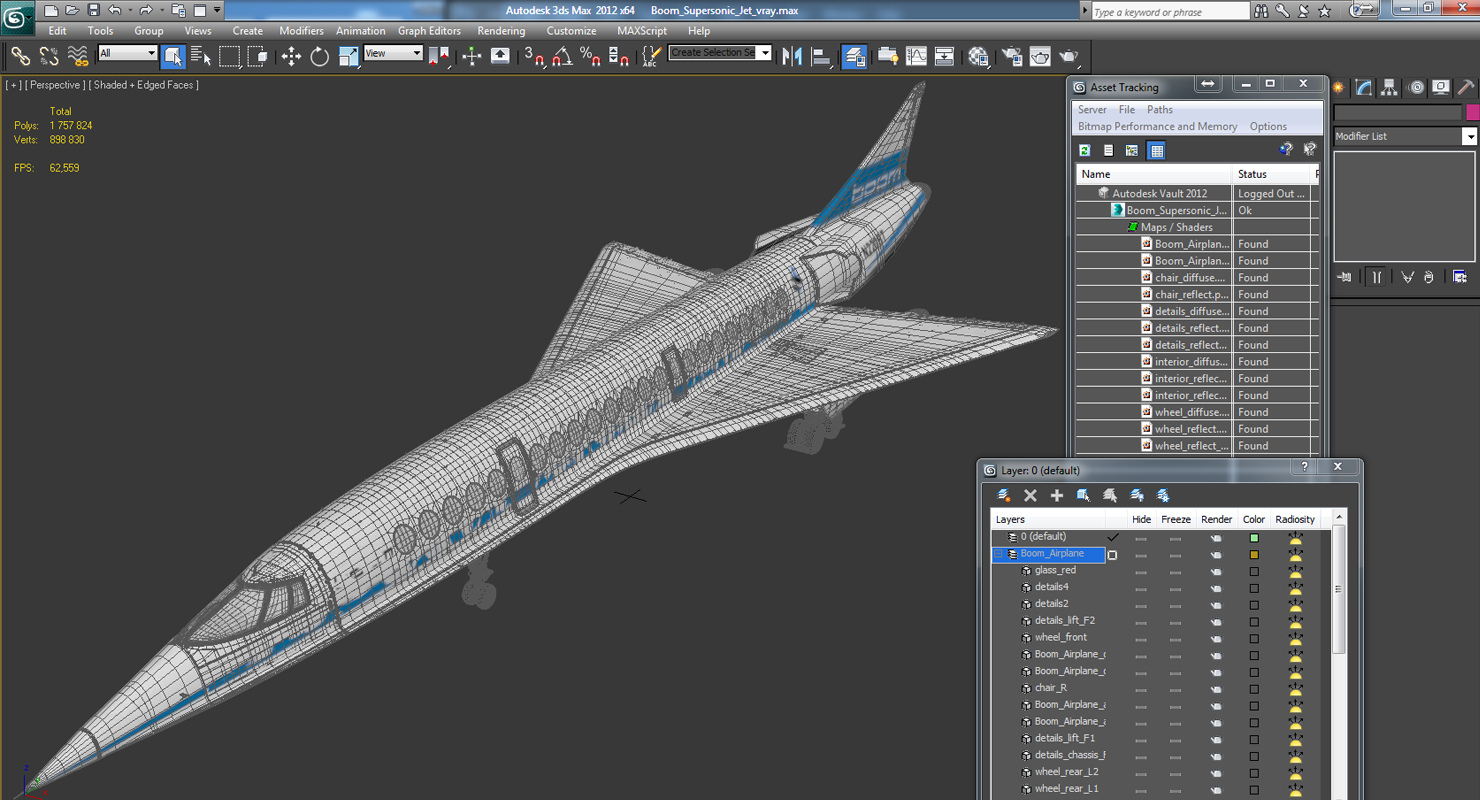This screenshot has width=1480, height=800.
Task: Toggle Render for wheel_front row
Action: (1216, 638)
